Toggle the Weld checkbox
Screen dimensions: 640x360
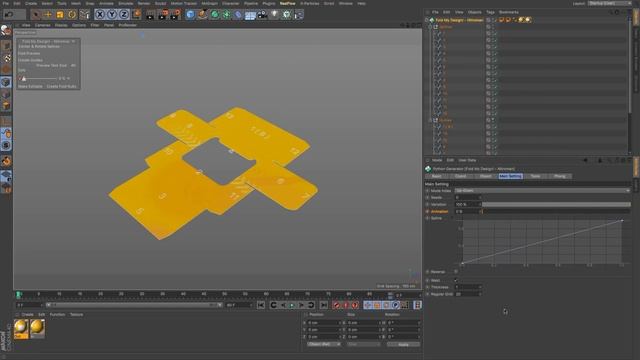[x=456, y=280]
